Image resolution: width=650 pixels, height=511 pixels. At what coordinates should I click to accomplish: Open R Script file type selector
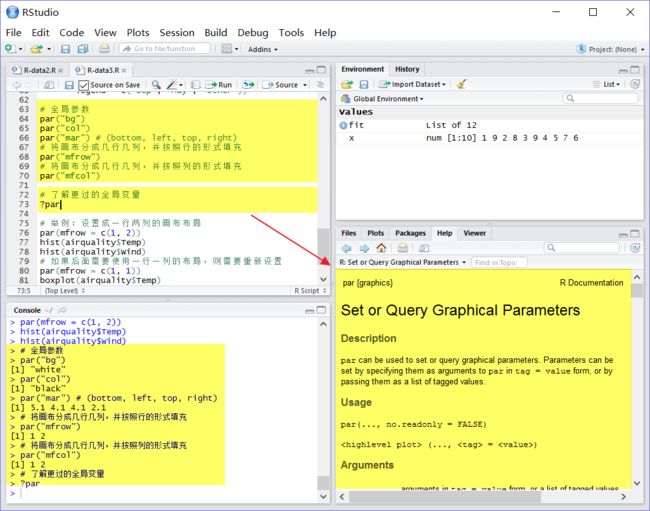(x=310, y=291)
